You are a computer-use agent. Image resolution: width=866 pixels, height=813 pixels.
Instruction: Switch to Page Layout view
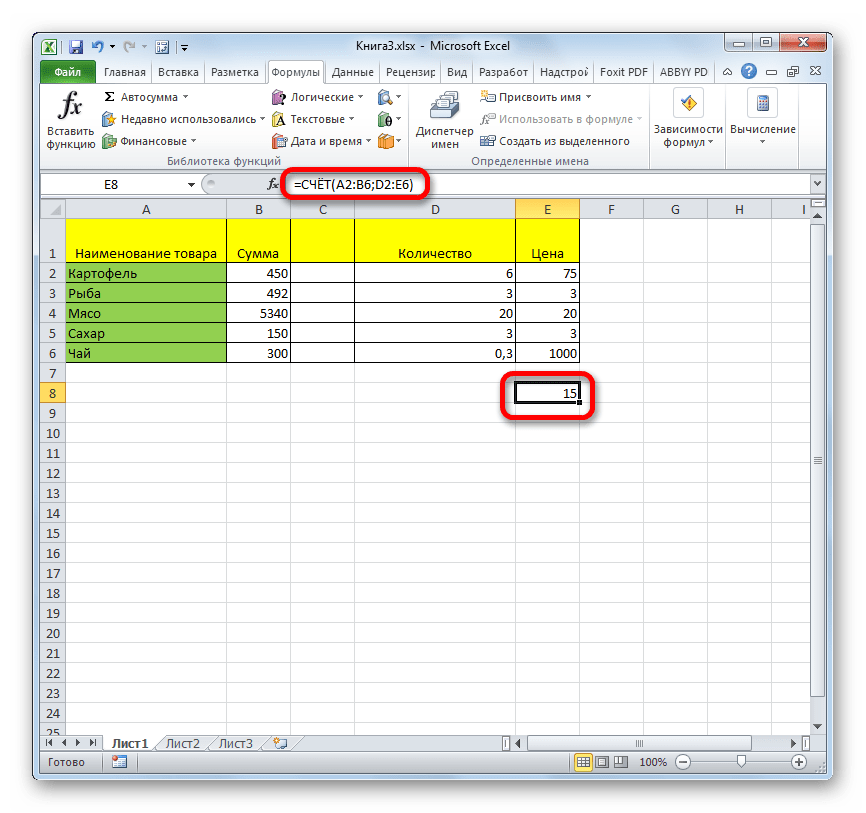602,762
